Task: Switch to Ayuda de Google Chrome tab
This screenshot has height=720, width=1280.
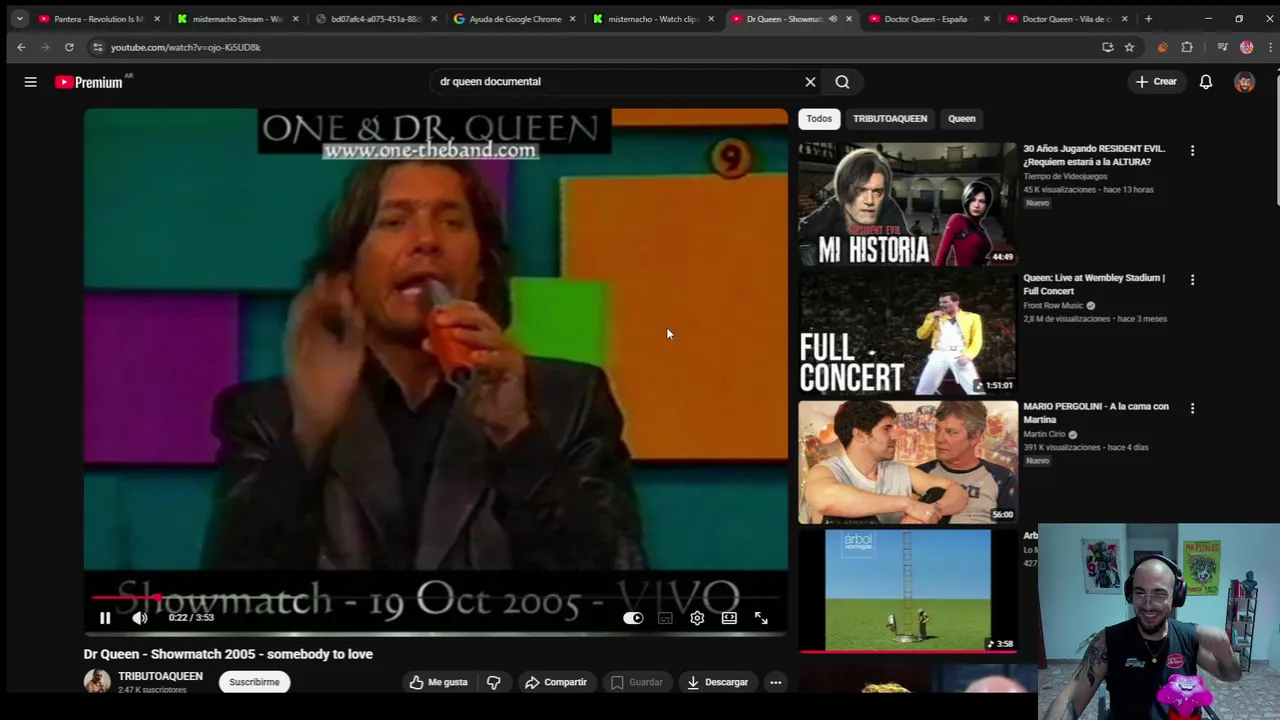Action: click(x=515, y=19)
